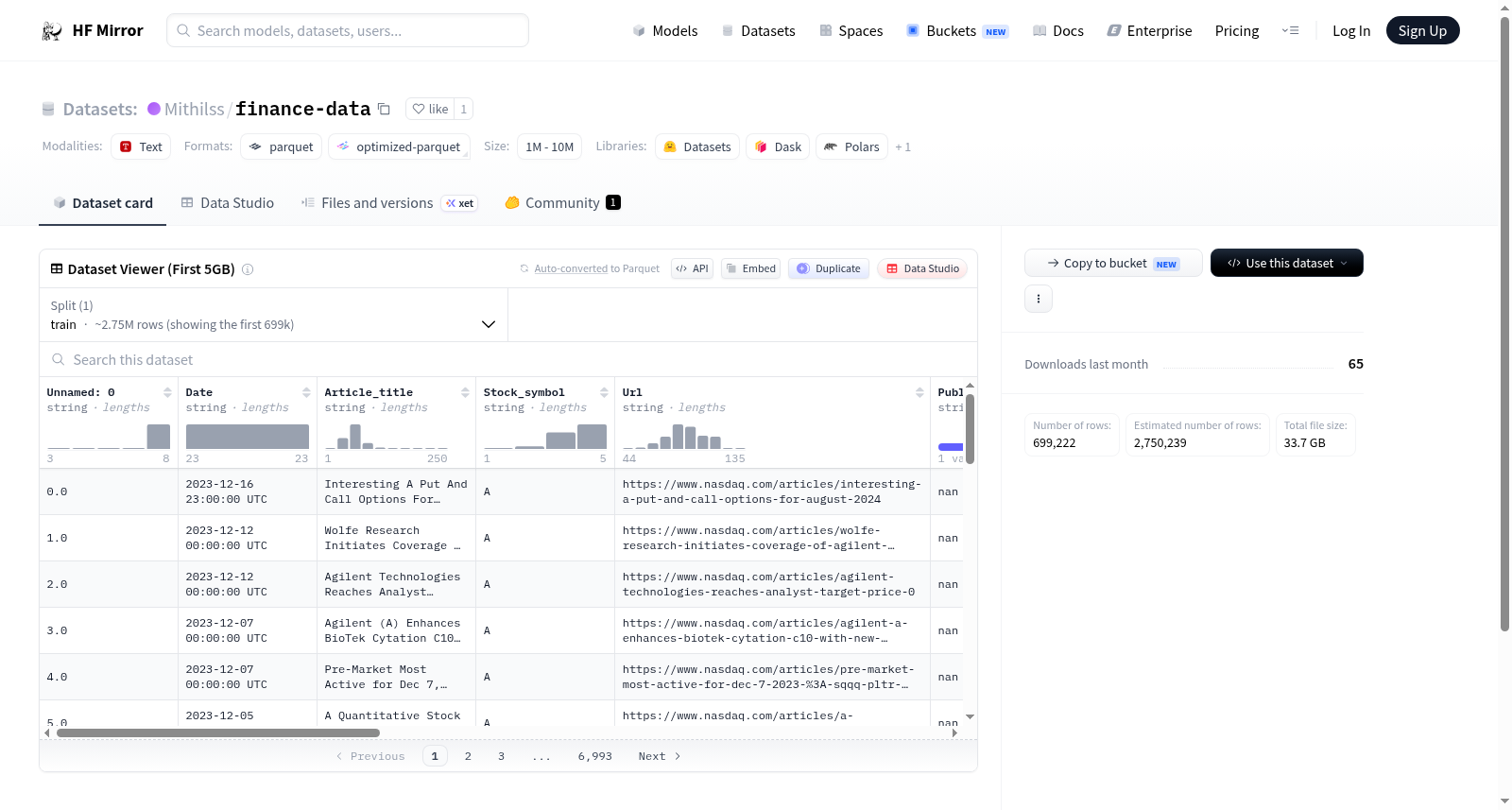
Task: Go to page 2 of the table
Action: (x=468, y=756)
